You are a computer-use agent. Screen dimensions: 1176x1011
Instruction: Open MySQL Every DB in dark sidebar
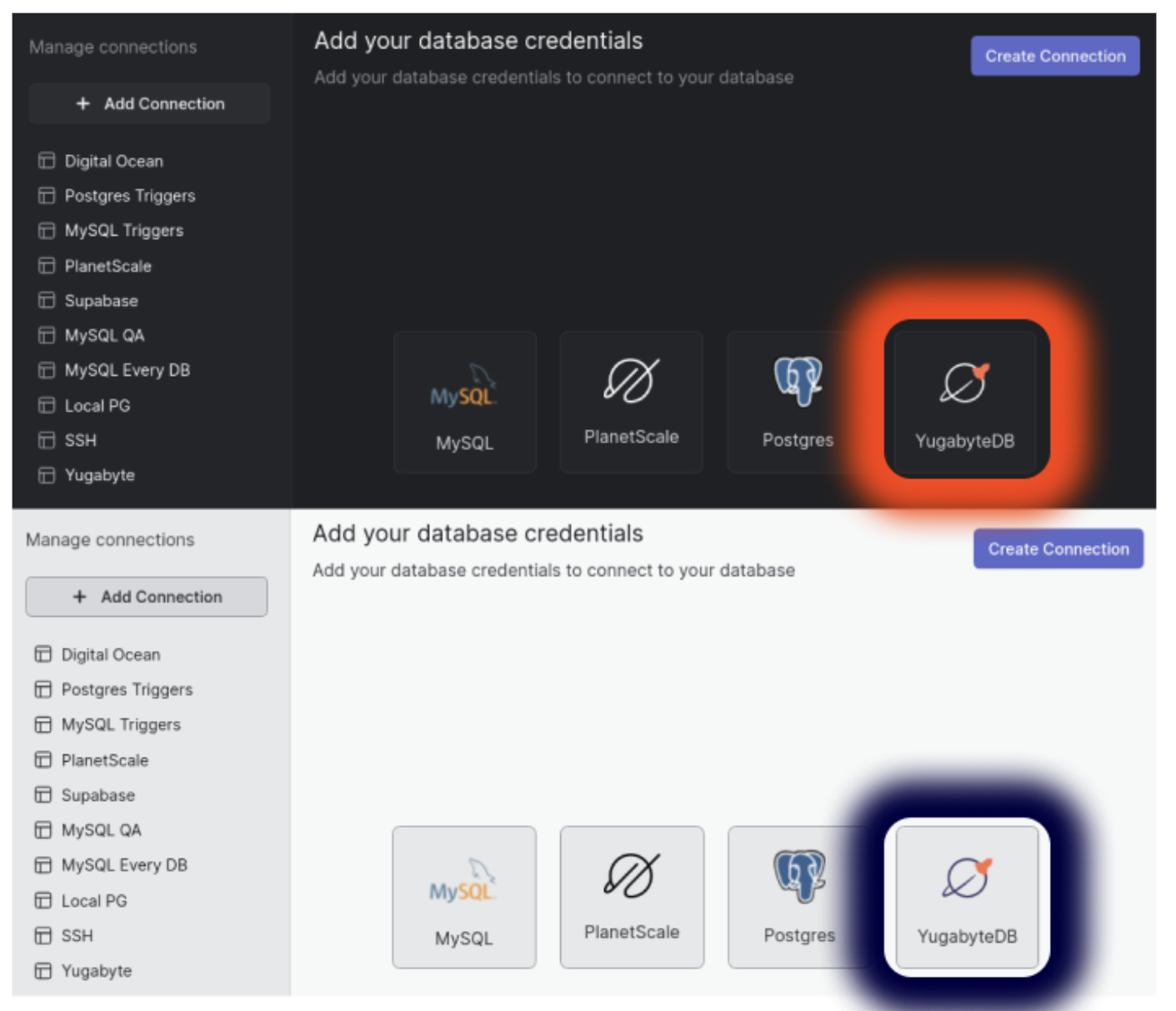[127, 370]
